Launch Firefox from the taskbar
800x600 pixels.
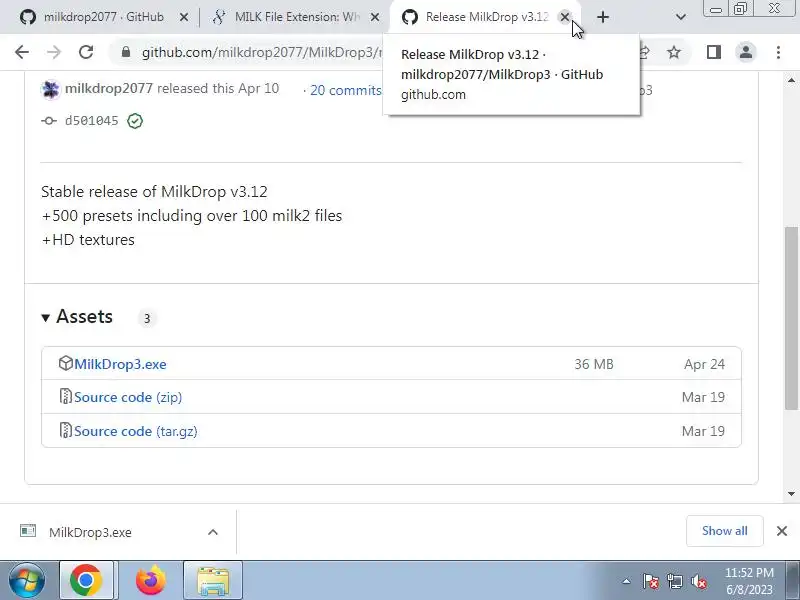151,581
